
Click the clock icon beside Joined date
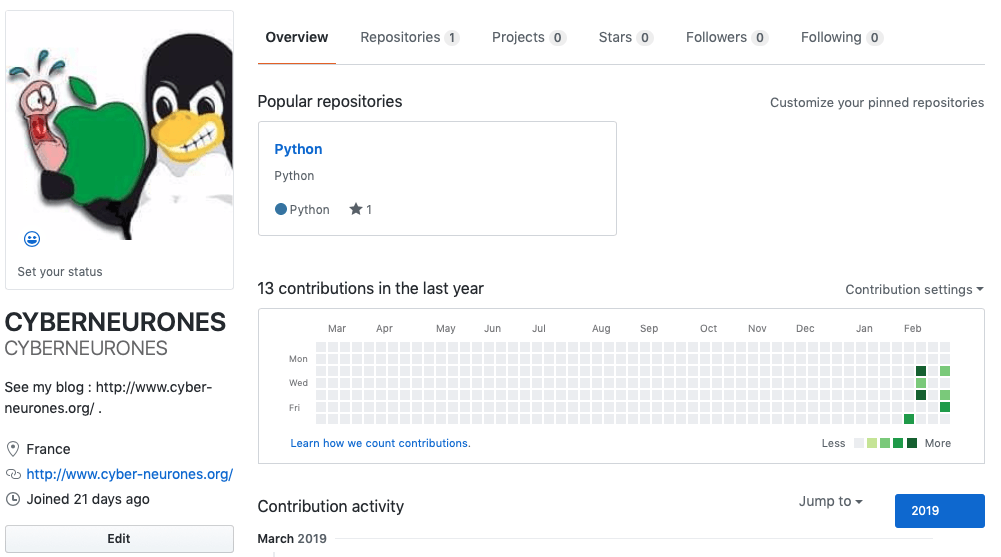13,499
